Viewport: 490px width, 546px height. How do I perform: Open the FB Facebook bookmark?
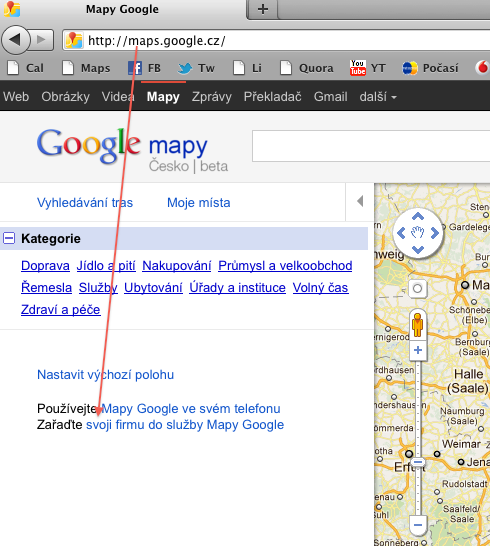tap(144, 68)
